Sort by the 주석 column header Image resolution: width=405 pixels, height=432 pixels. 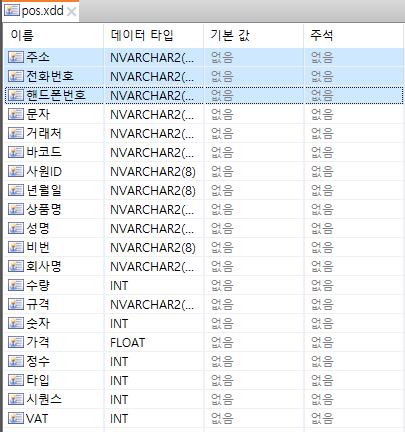(353, 35)
